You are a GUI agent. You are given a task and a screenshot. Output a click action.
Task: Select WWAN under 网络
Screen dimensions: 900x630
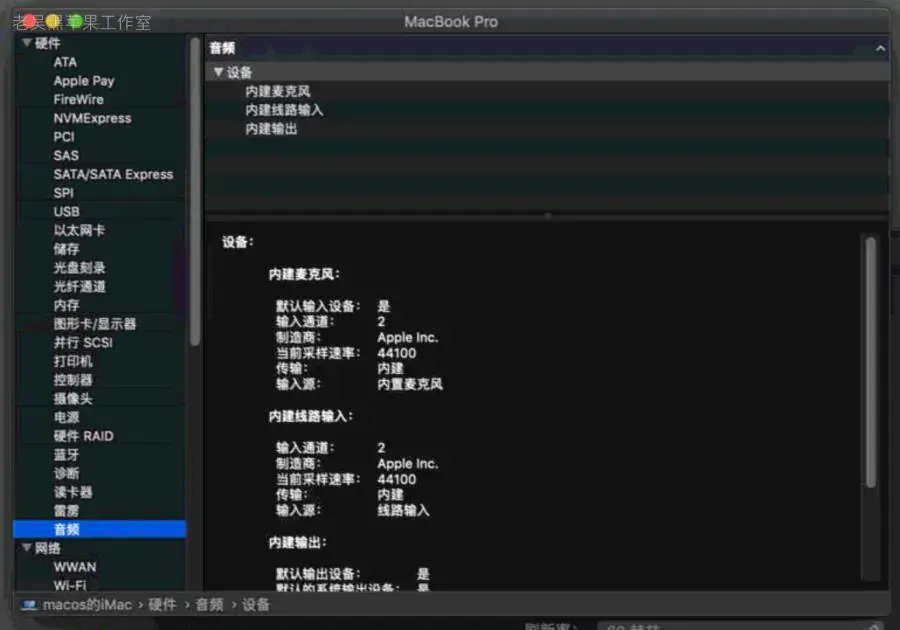click(x=75, y=567)
